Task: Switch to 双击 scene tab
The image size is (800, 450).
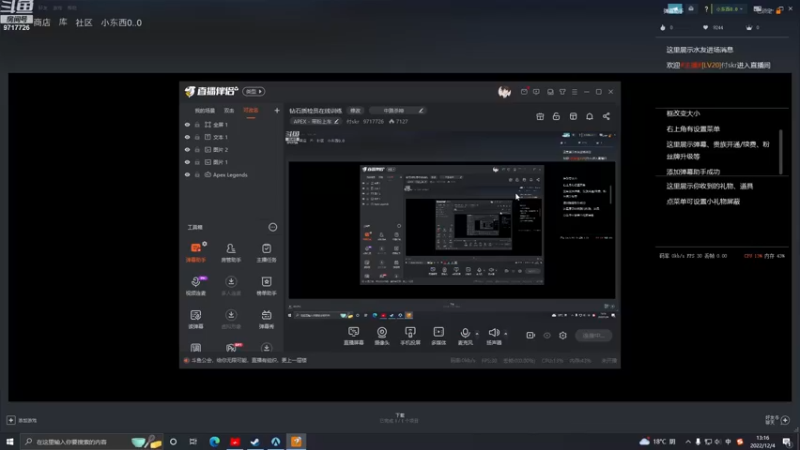Action: (x=229, y=110)
